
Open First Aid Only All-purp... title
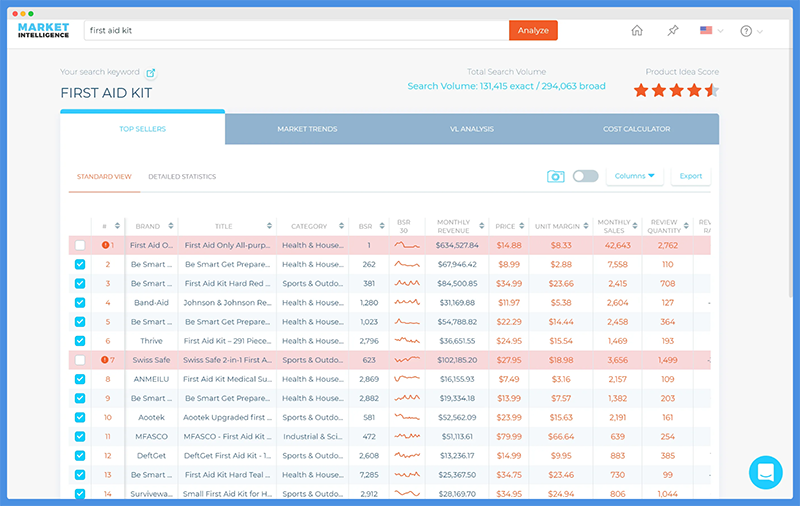pyautogui.click(x=228, y=245)
